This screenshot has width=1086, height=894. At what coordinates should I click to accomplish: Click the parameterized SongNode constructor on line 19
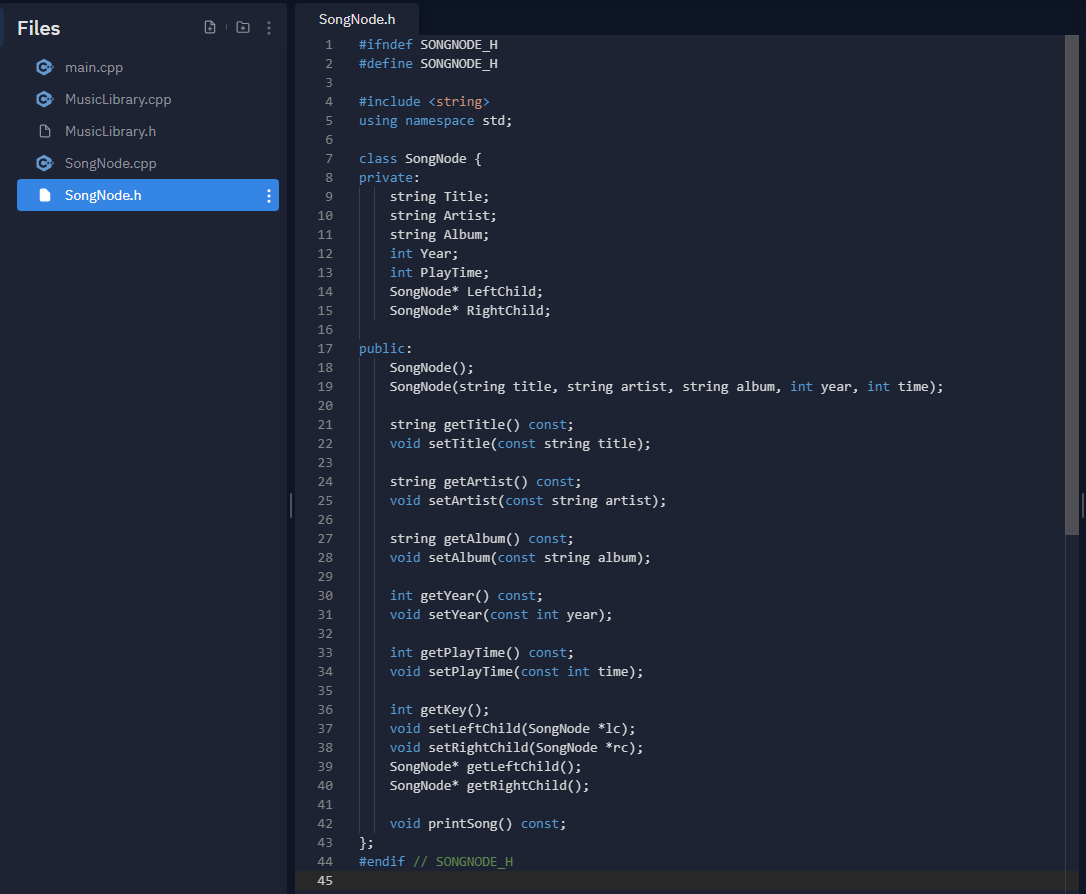666,386
